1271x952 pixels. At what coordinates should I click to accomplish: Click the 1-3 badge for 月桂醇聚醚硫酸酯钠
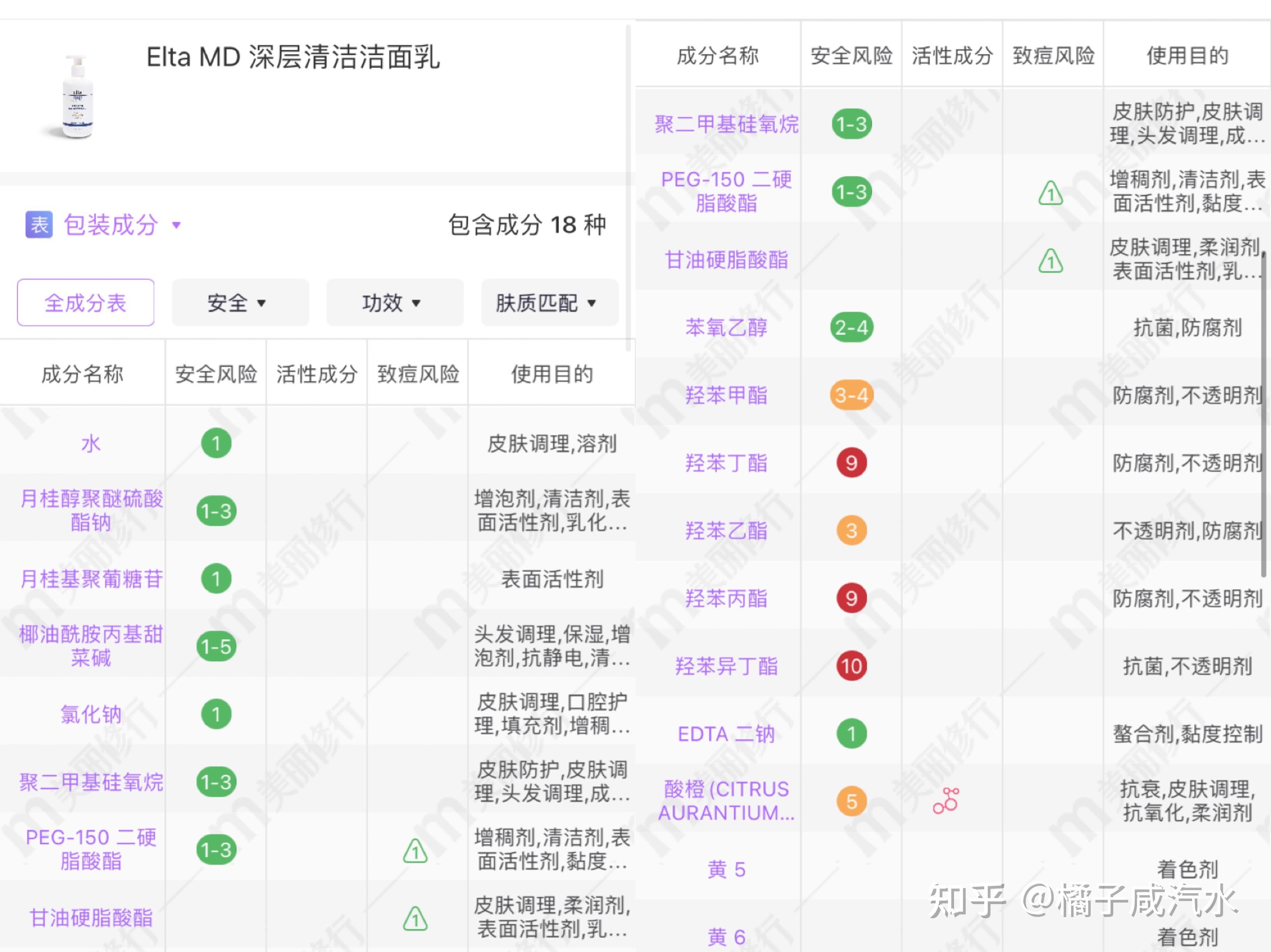(x=216, y=511)
